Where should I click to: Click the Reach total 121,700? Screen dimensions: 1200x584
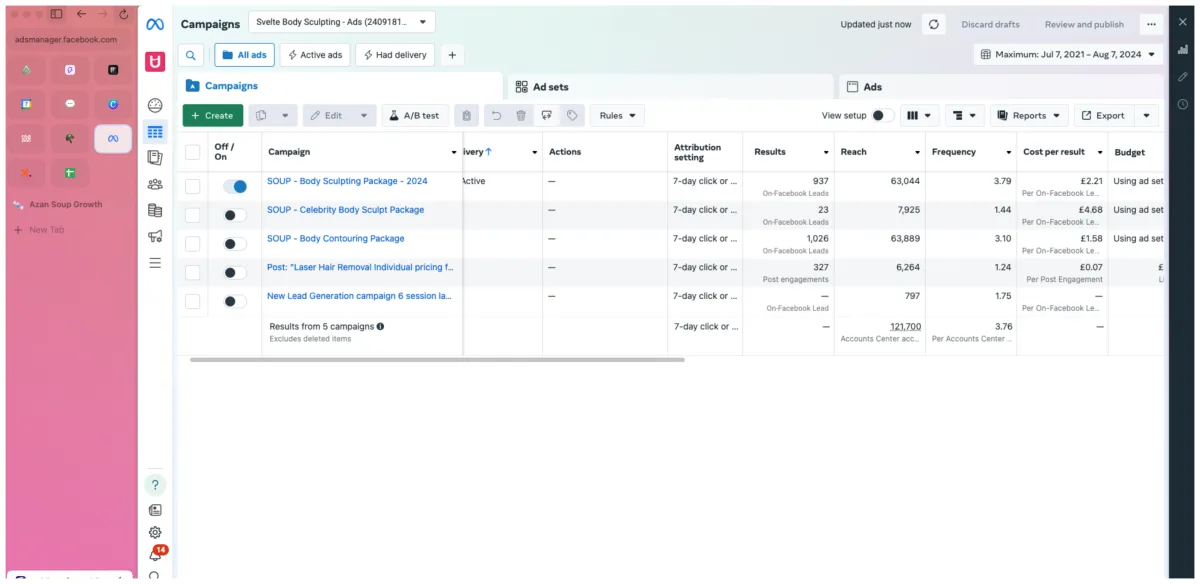tap(906, 327)
